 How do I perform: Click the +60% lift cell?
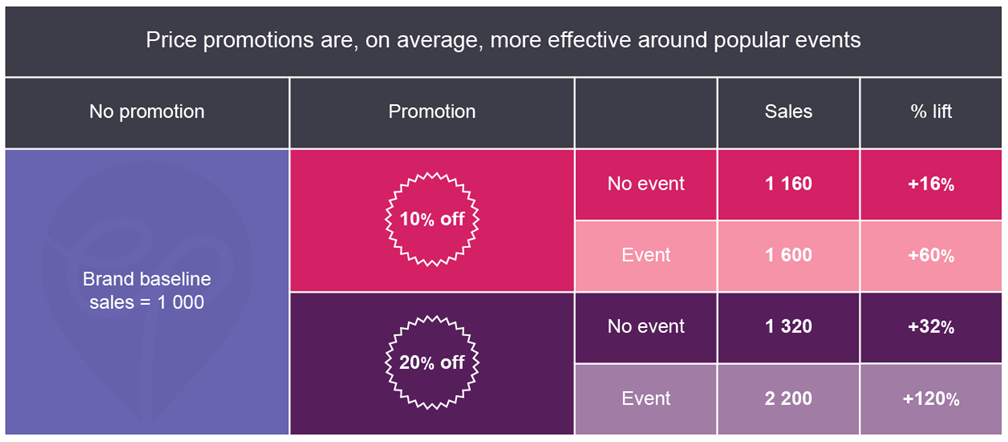pos(931,255)
